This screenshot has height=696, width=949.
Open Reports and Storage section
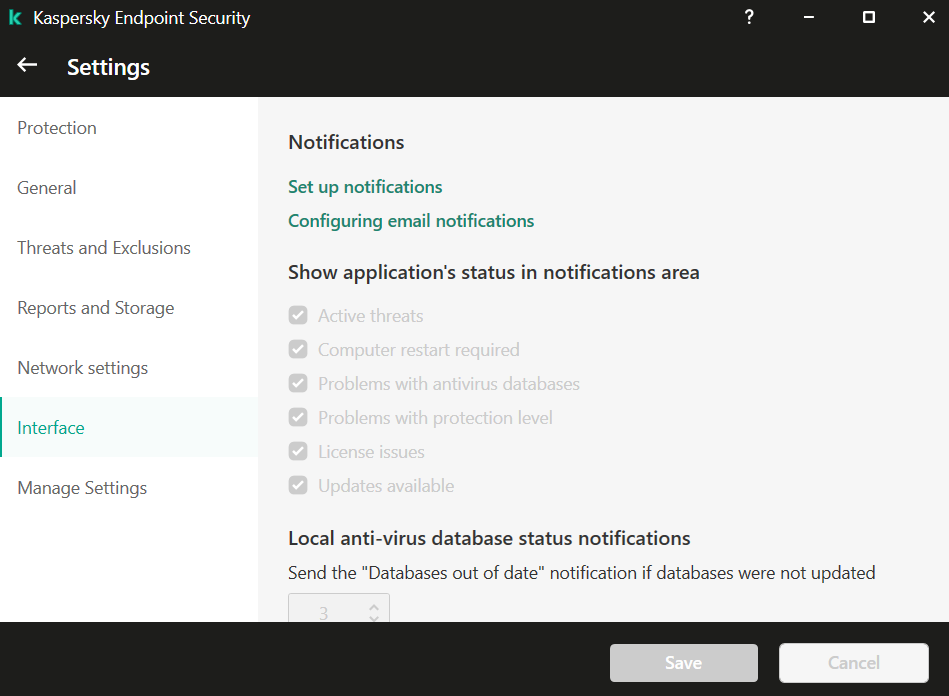click(x=96, y=308)
